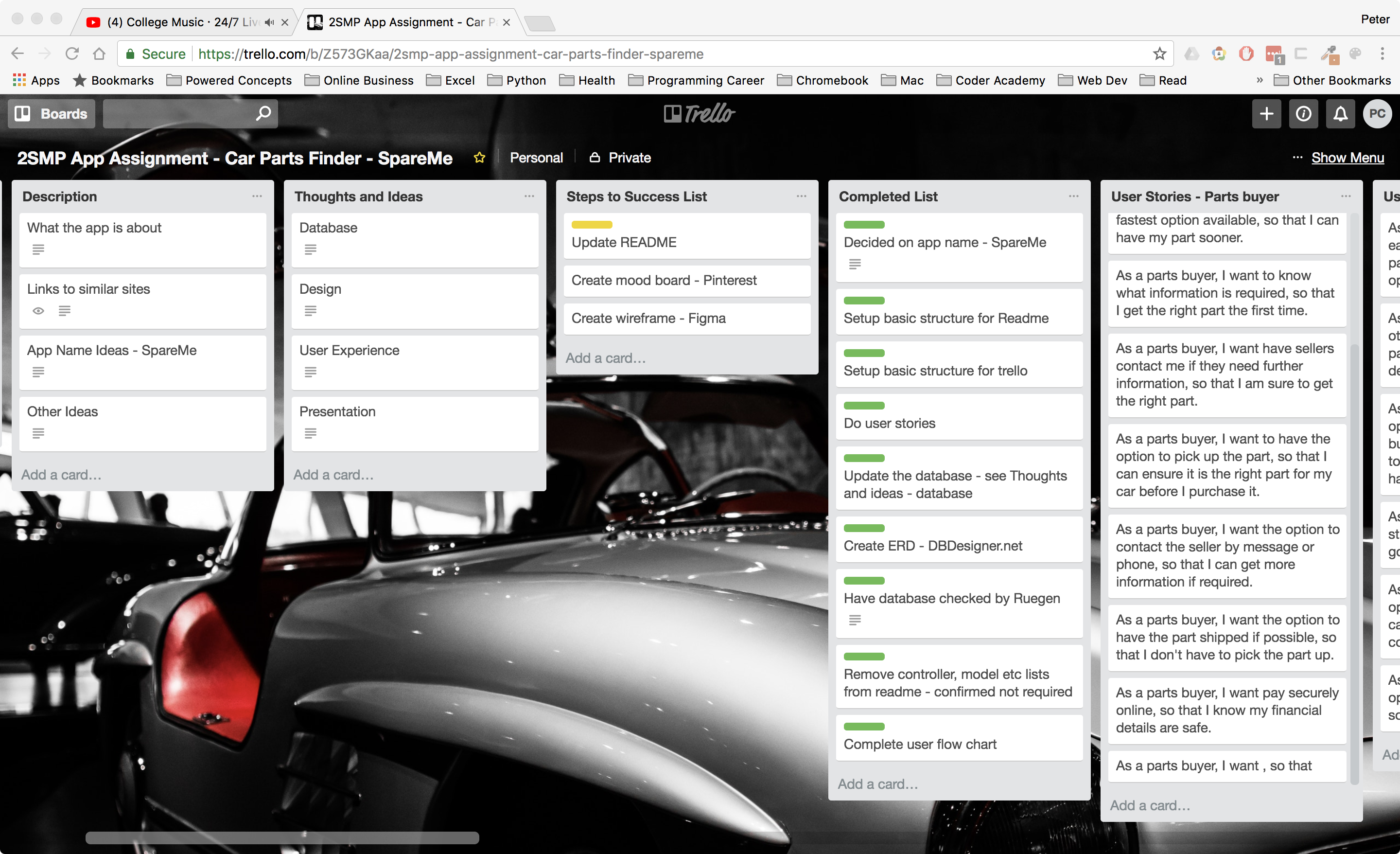This screenshot has height=854, width=1400.
Task: Click yellow label on Update README card
Action: pyautogui.click(x=592, y=225)
